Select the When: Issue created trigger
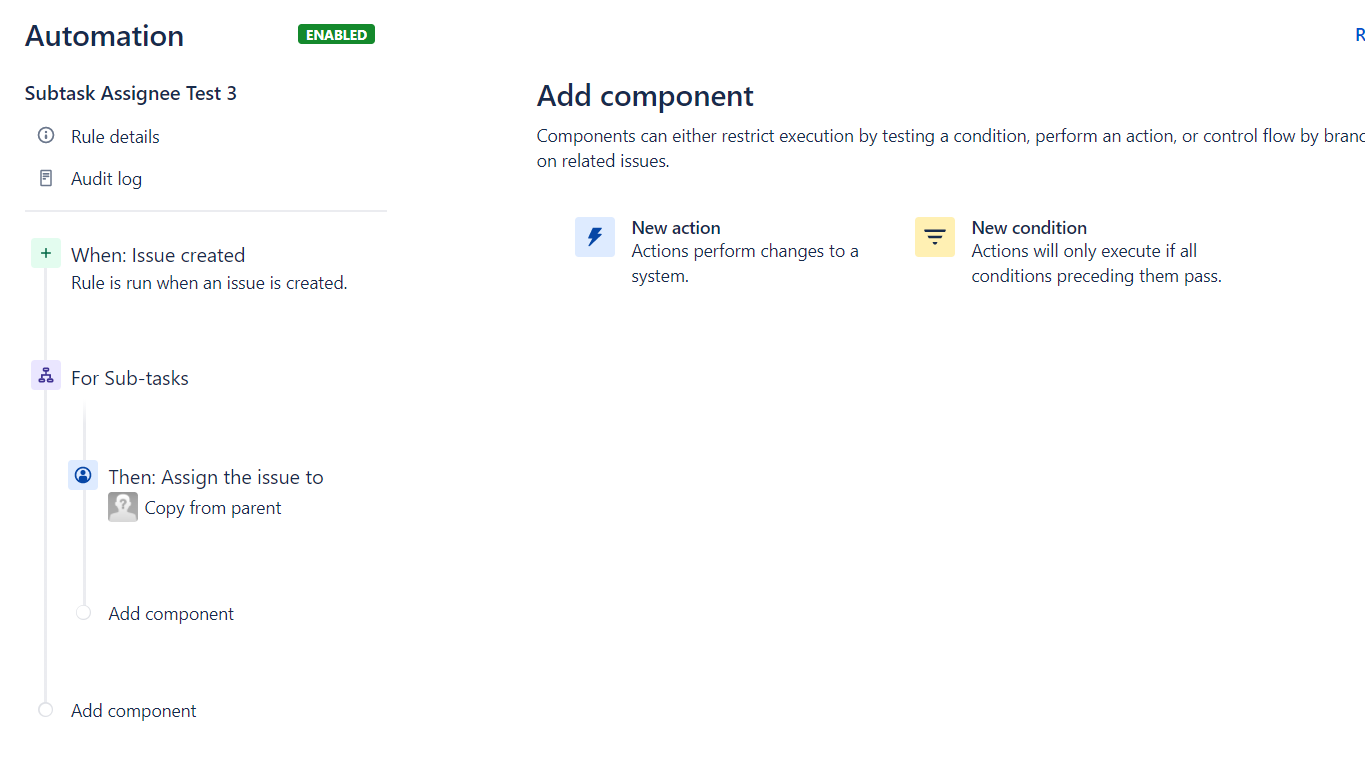This screenshot has width=1365, height=771. pos(158,255)
